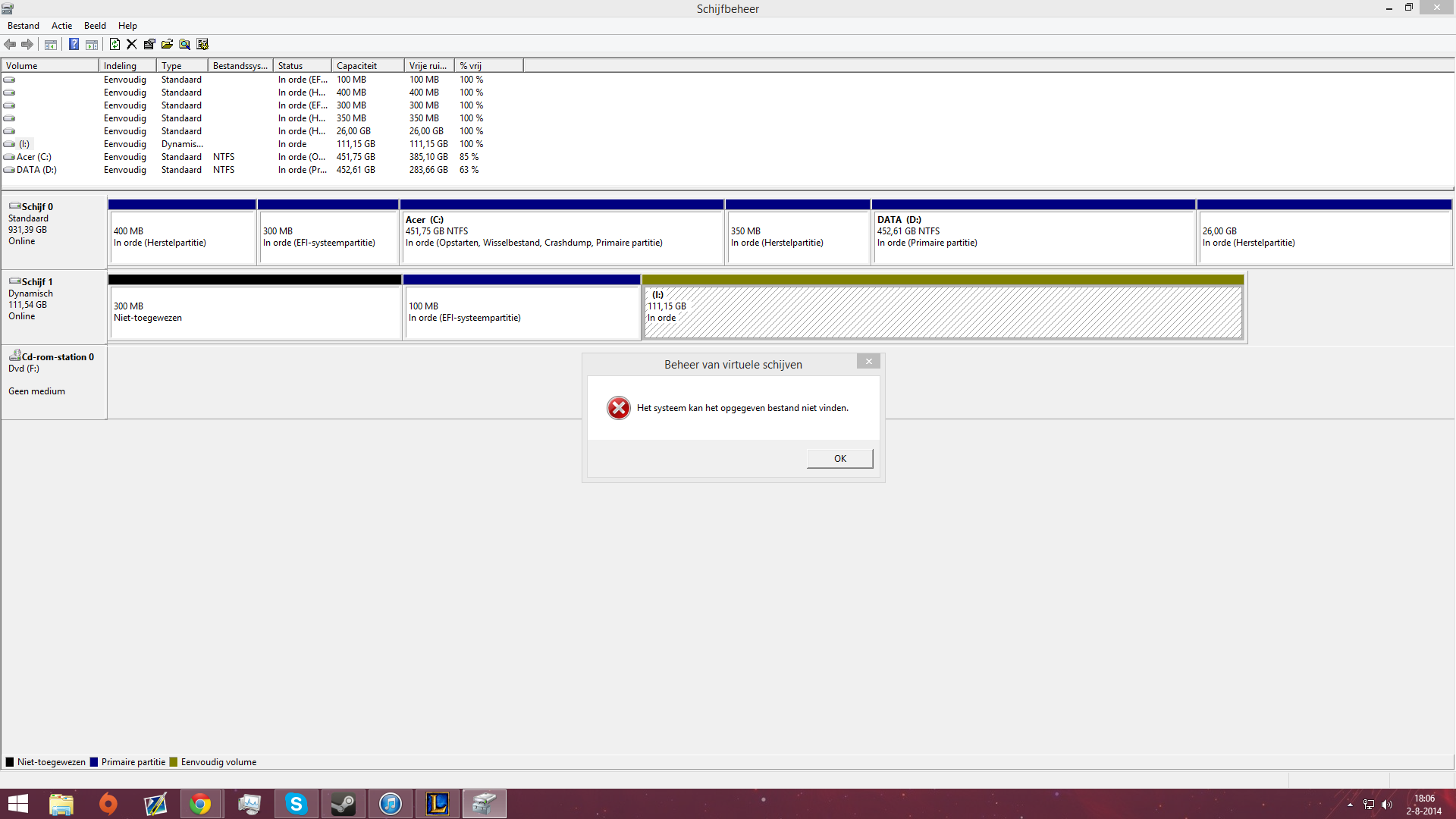Click the Refresh toolbar icon
This screenshot has height=819, width=1456.
(115, 44)
